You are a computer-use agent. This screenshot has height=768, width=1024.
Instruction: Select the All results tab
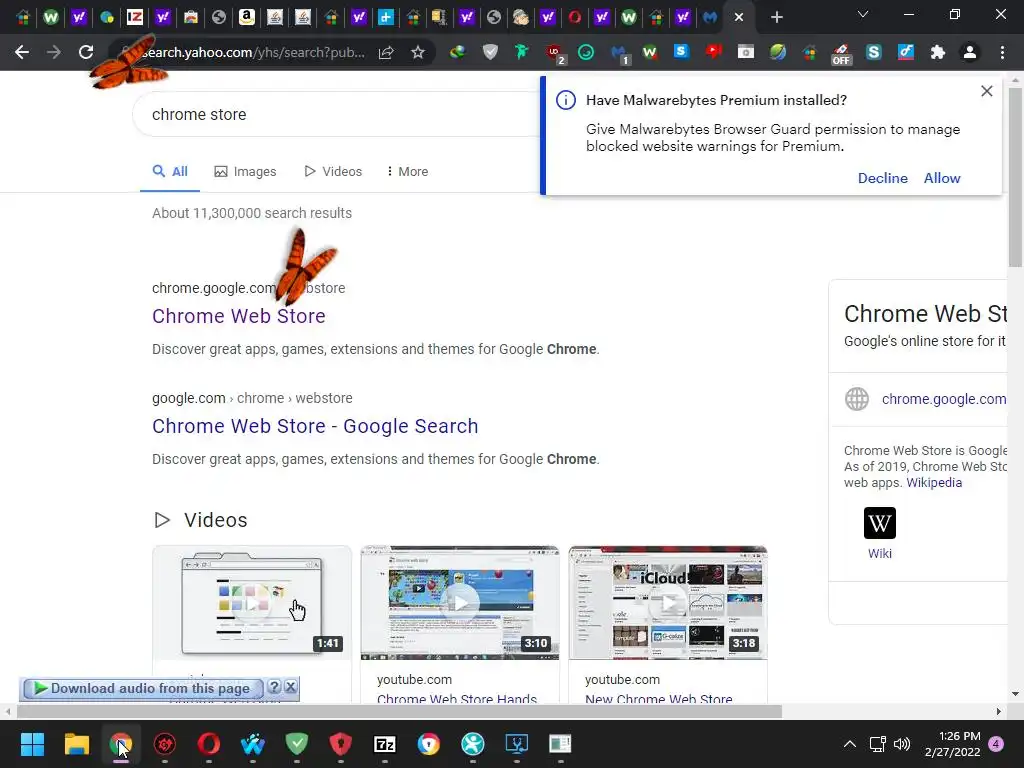tap(170, 172)
